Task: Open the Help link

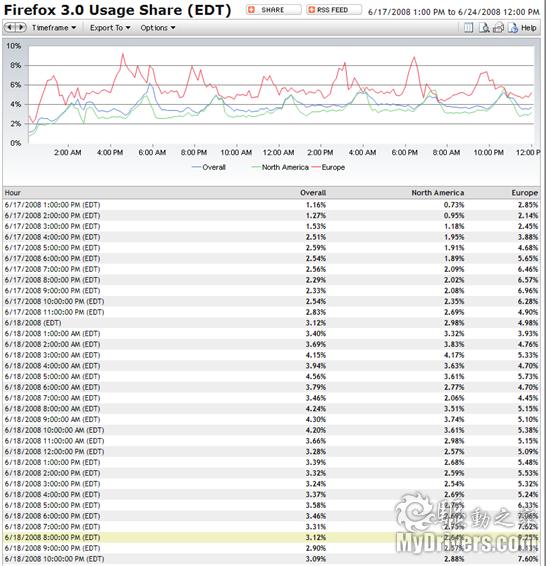Action: click(x=528, y=28)
